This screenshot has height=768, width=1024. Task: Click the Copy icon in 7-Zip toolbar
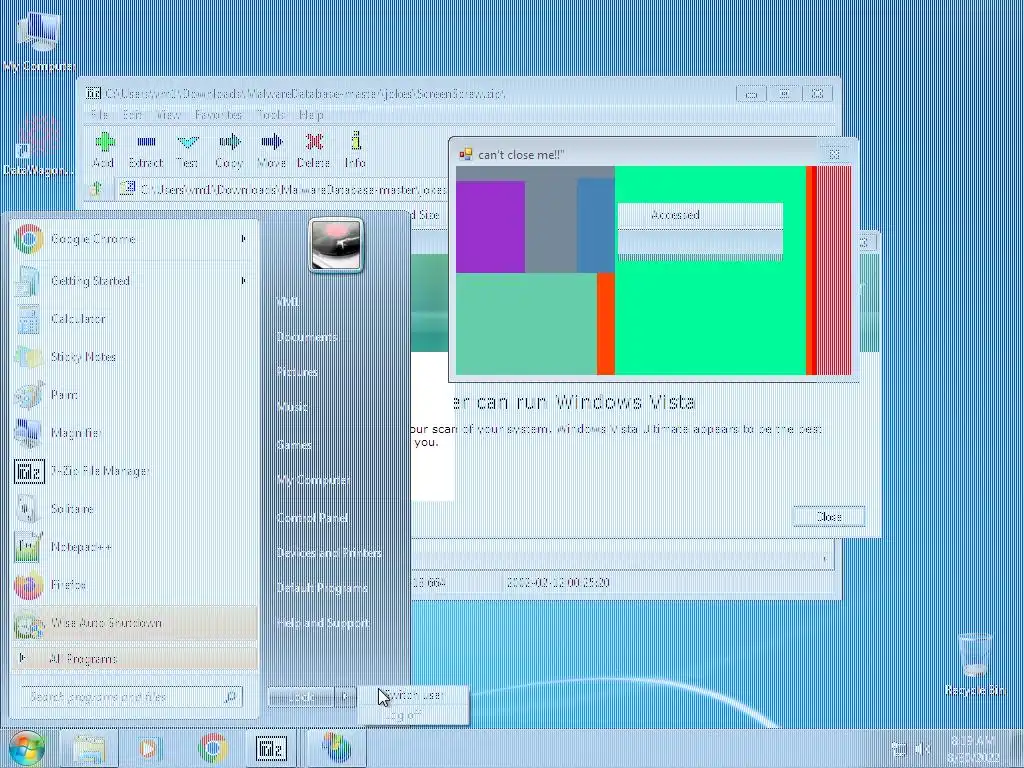pos(230,142)
